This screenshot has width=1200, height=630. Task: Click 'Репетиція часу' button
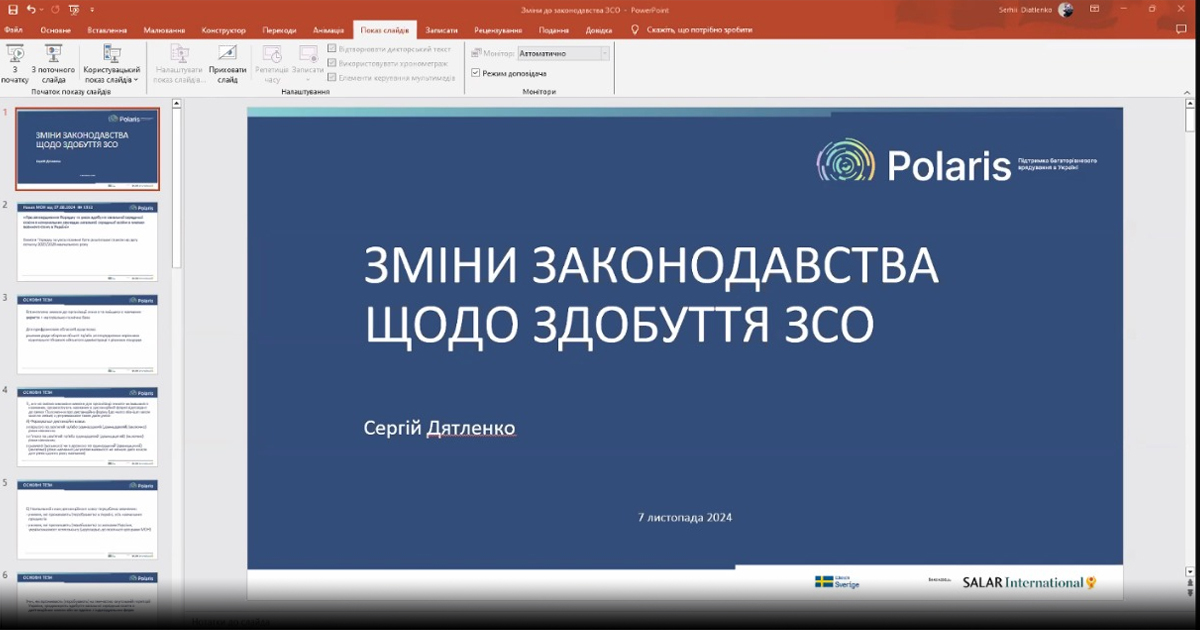click(x=271, y=63)
